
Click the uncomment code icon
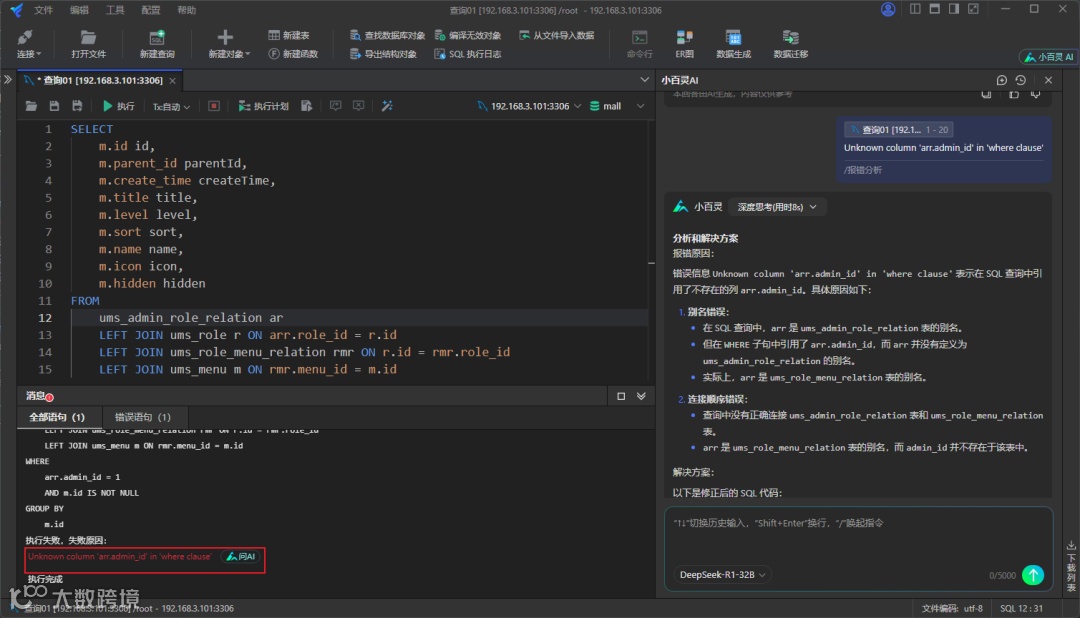[359, 106]
